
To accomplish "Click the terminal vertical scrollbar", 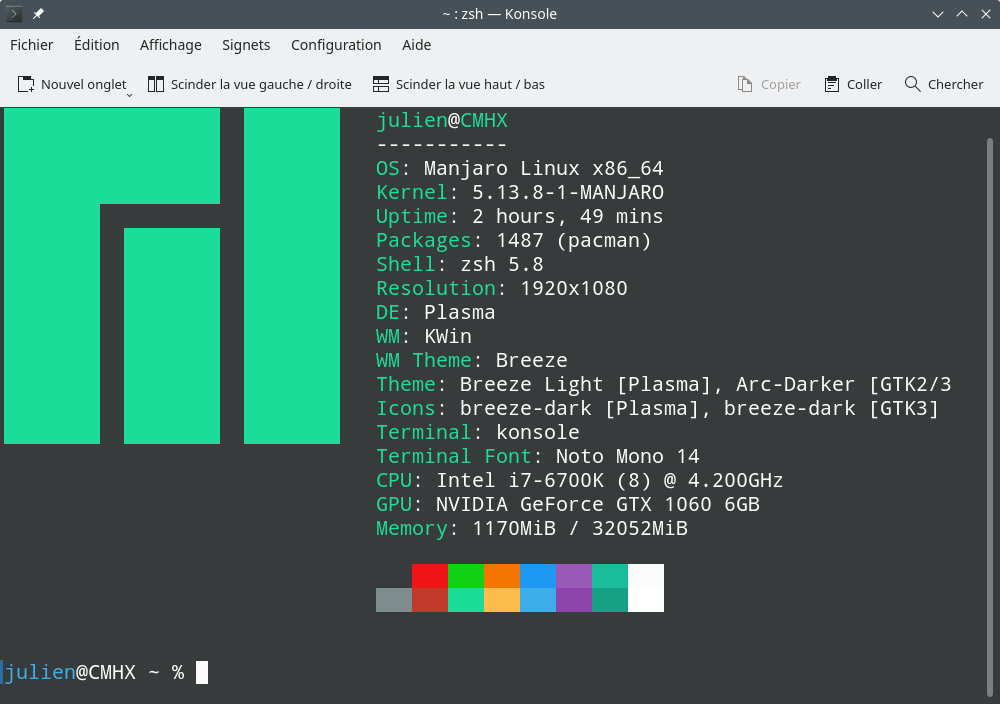I will click(x=990, y=418).
